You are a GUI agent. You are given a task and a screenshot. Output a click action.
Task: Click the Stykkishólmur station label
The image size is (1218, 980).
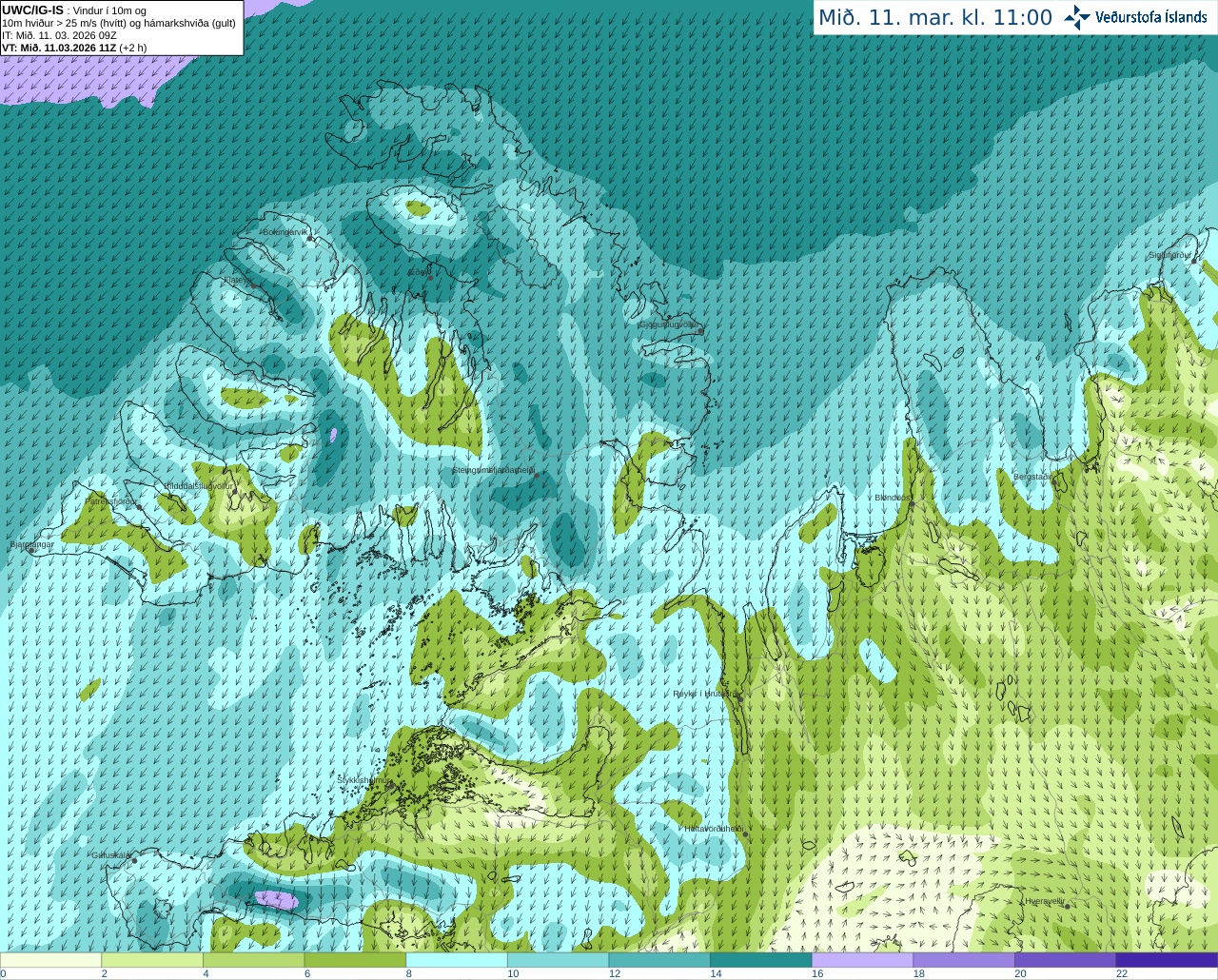click(364, 779)
